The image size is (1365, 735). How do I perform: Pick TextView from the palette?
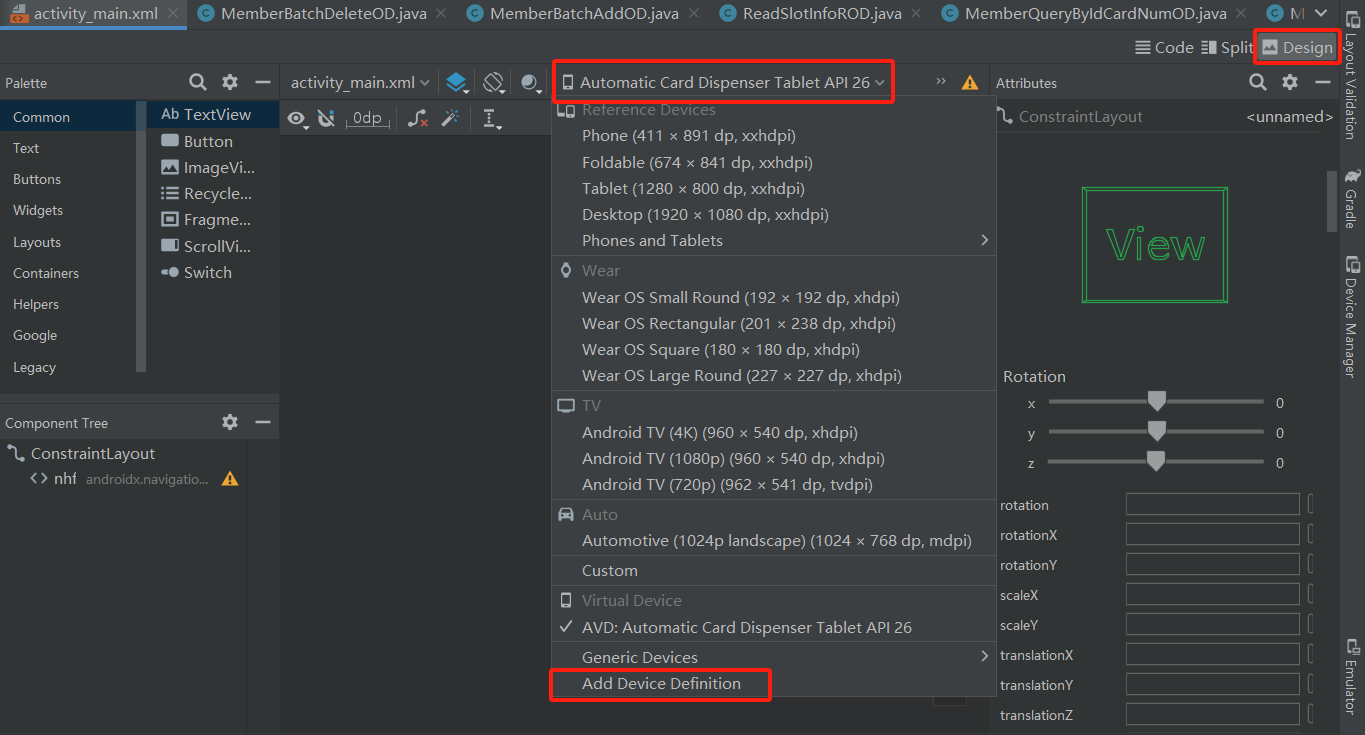[213, 114]
